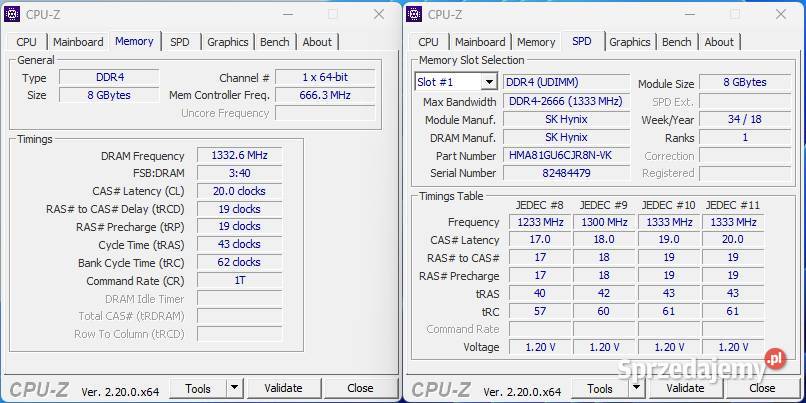Click JEDEC #9 tRAS value 42
The height and width of the screenshot is (403, 806).
tap(604, 293)
